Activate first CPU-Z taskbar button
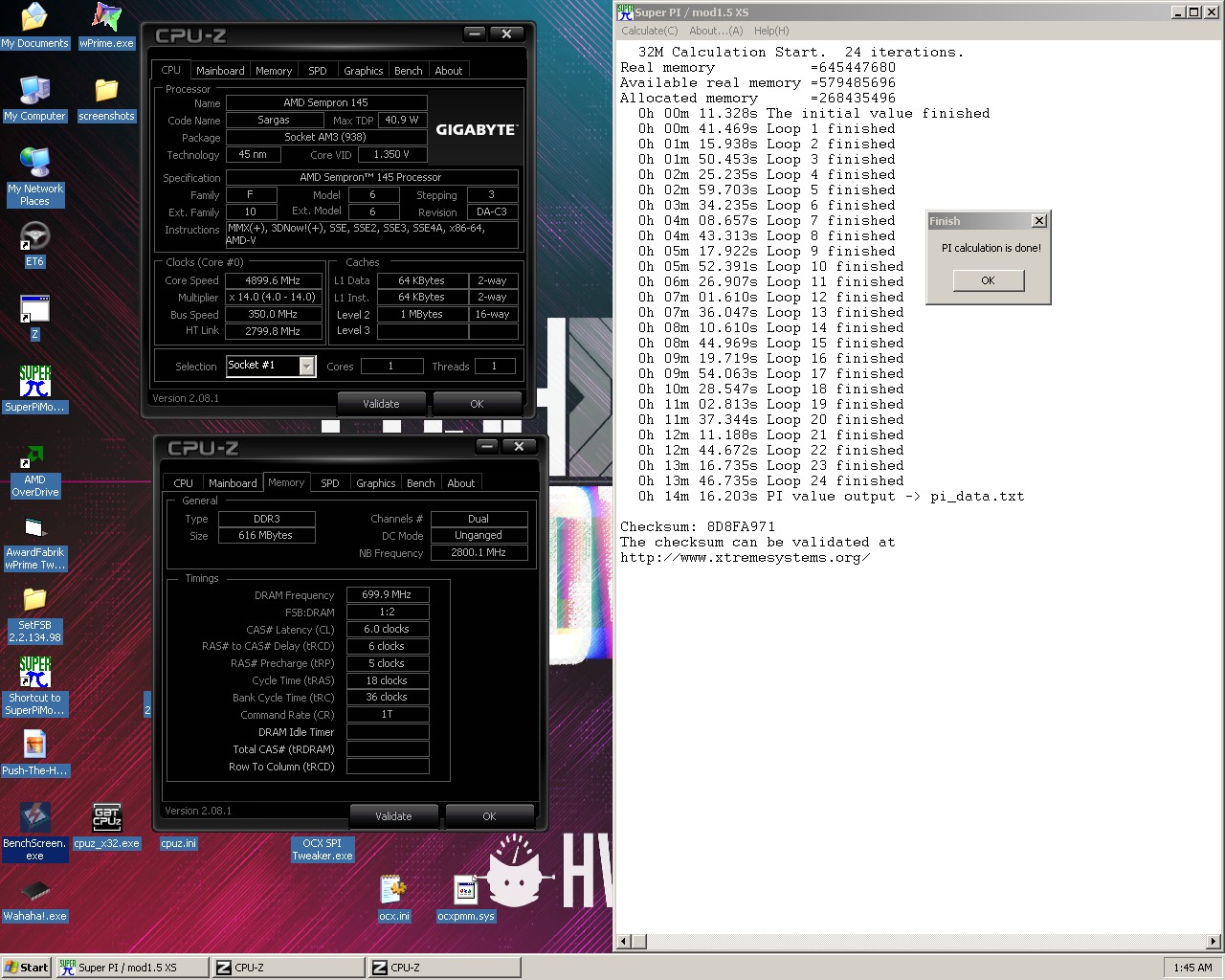1225x980 pixels. (288, 968)
